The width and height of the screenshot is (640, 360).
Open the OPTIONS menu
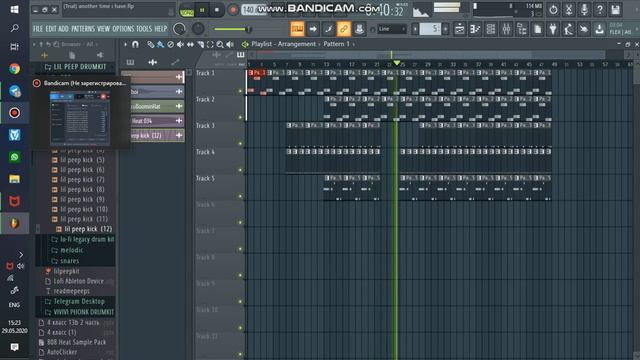click(123, 29)
